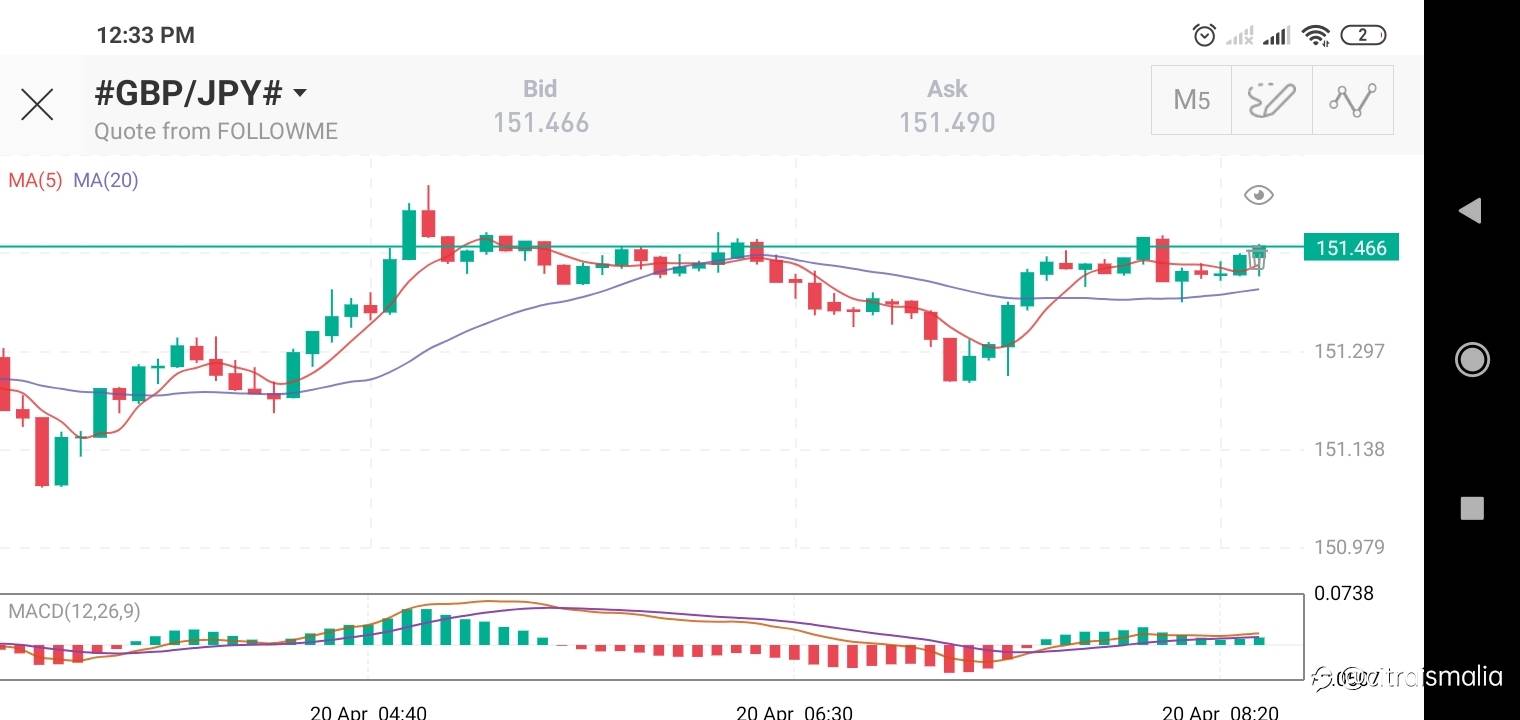Expand the #GBP/JPY# symbol dropdown
The width and height of the screenshot is (1520, 720).
299,94
